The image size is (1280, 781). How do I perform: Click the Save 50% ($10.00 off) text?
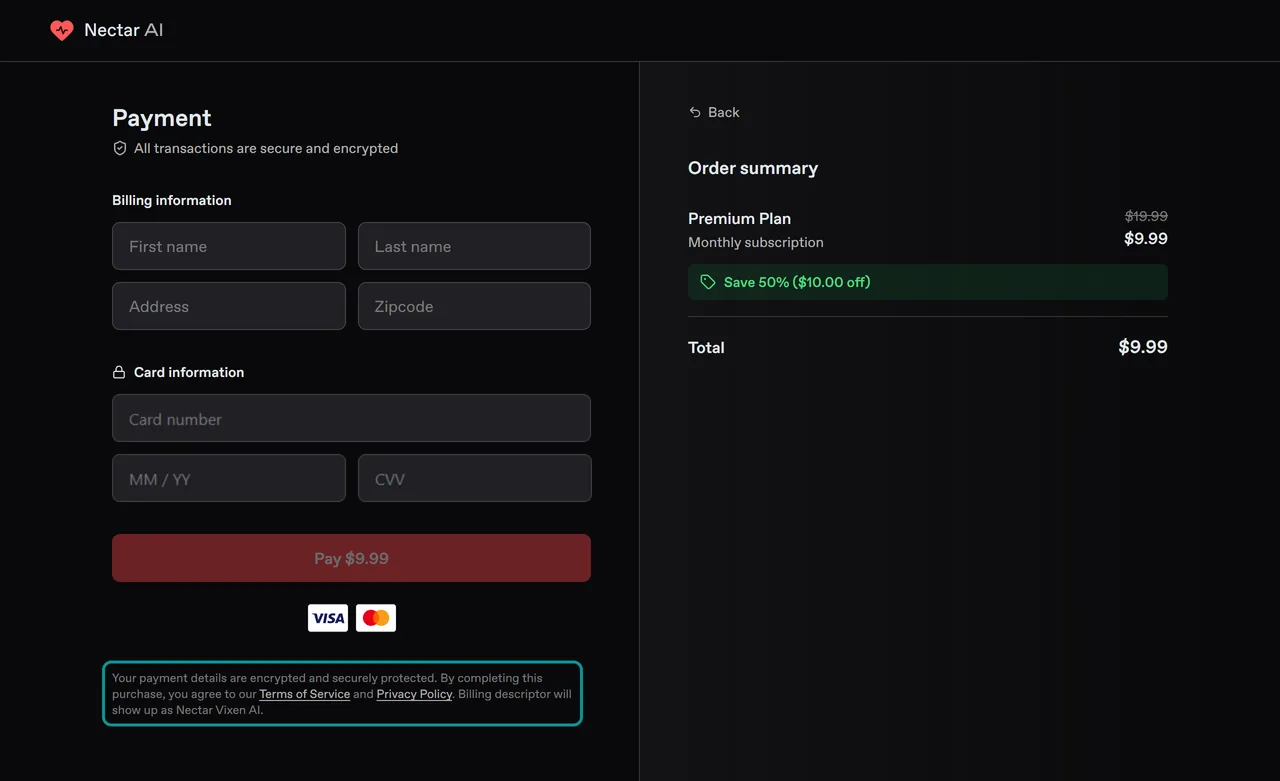(797, 282)
